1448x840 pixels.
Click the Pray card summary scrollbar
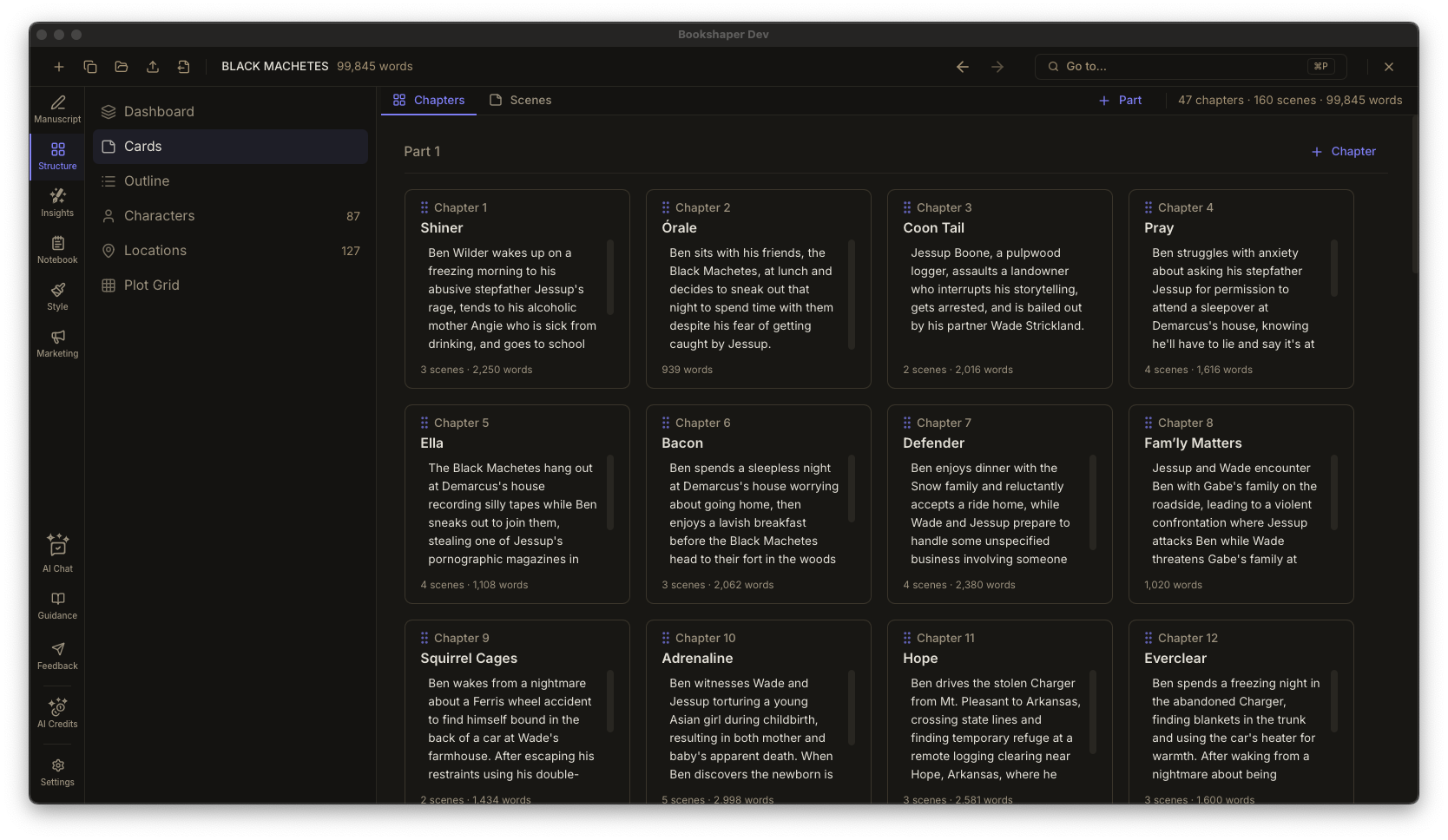tap(1334, 267)
